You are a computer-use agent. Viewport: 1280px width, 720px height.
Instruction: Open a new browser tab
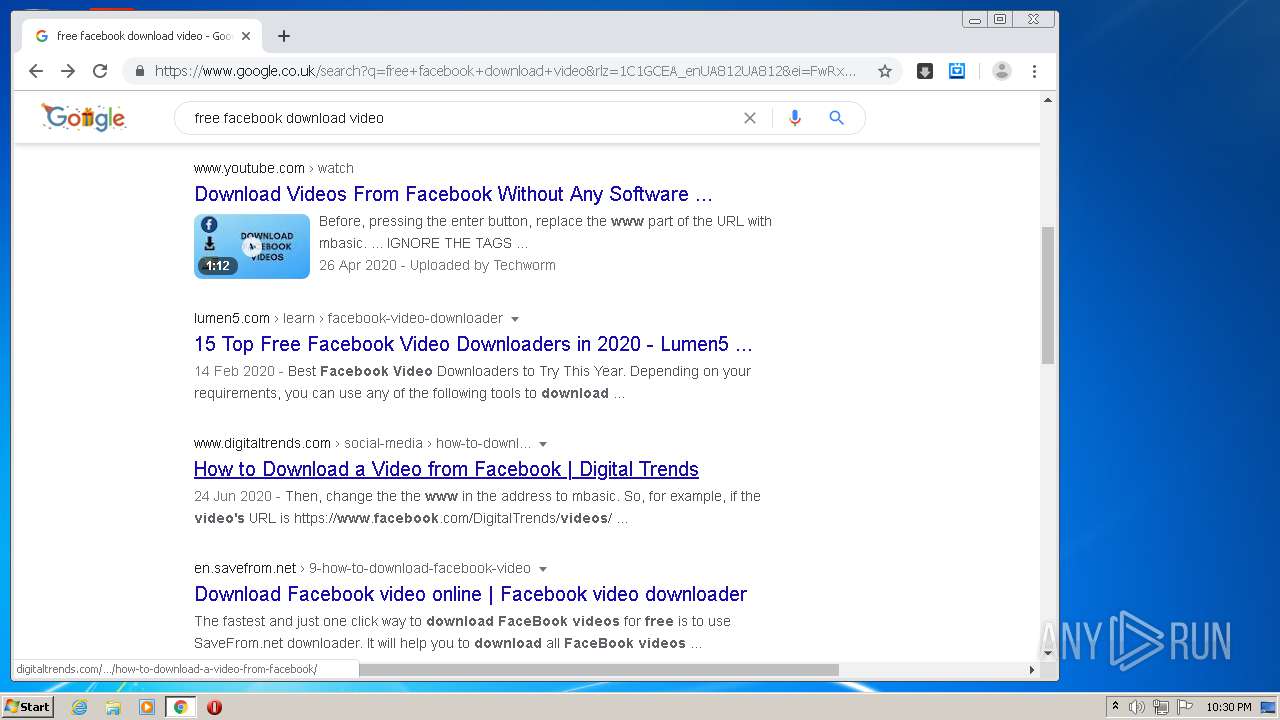pos(284,36)
